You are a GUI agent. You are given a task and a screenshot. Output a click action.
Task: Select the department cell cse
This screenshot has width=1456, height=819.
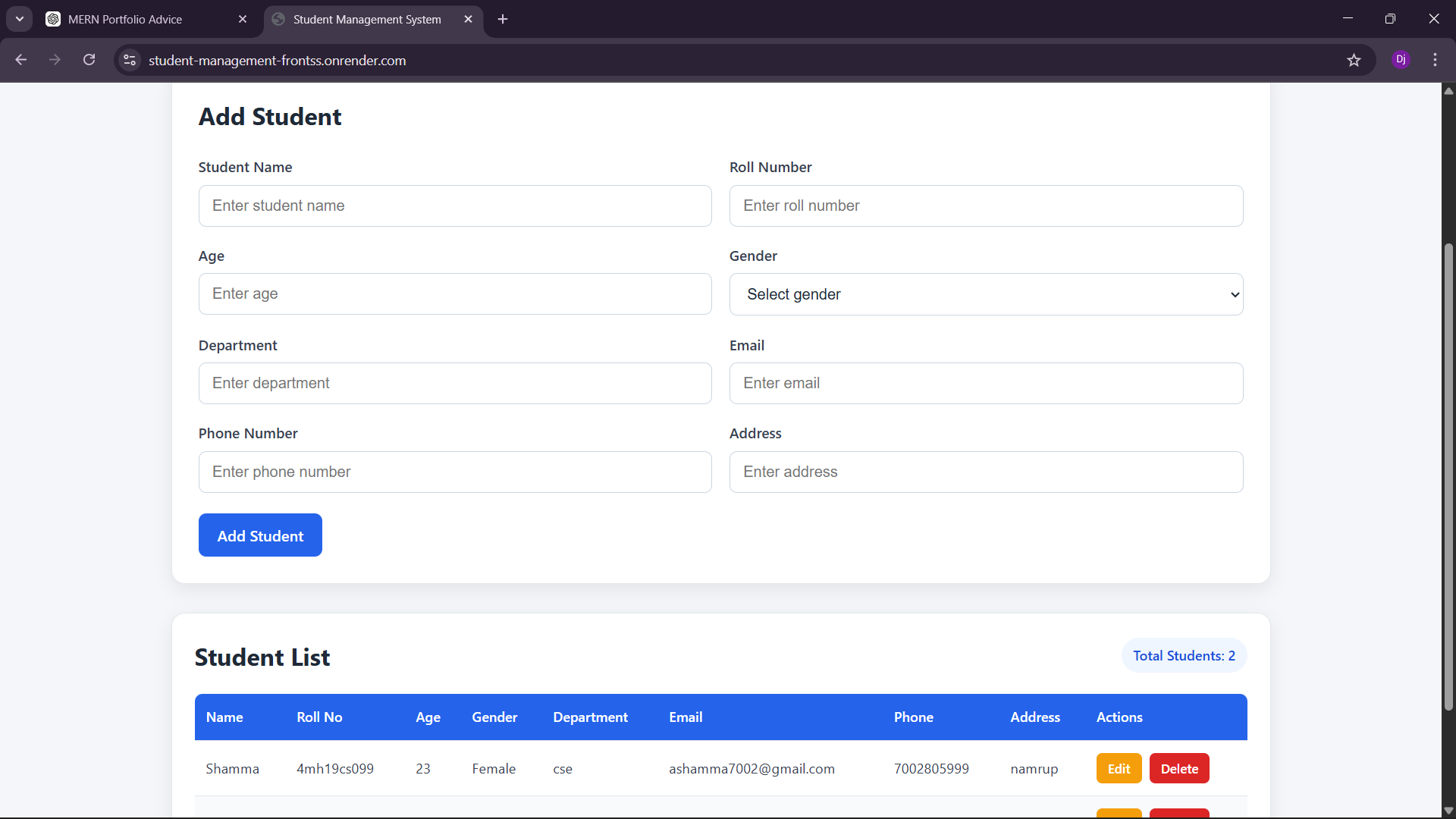click(x=563, y=769)
